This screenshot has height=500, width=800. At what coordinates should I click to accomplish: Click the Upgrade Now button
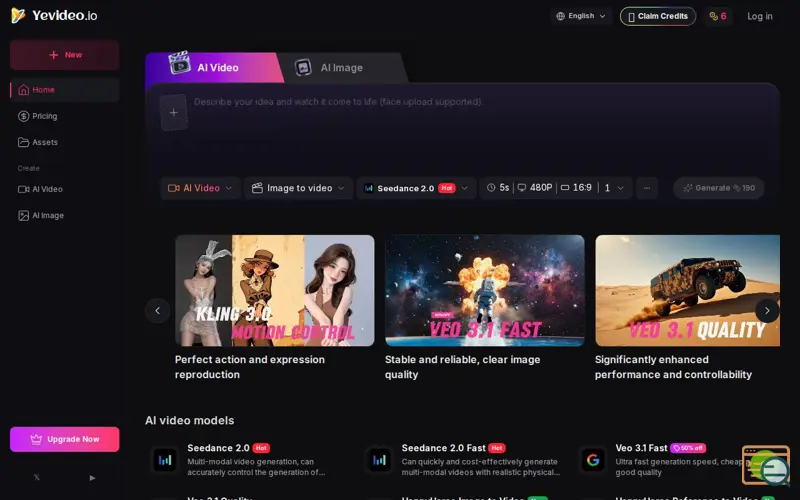[x=65, y=439]
